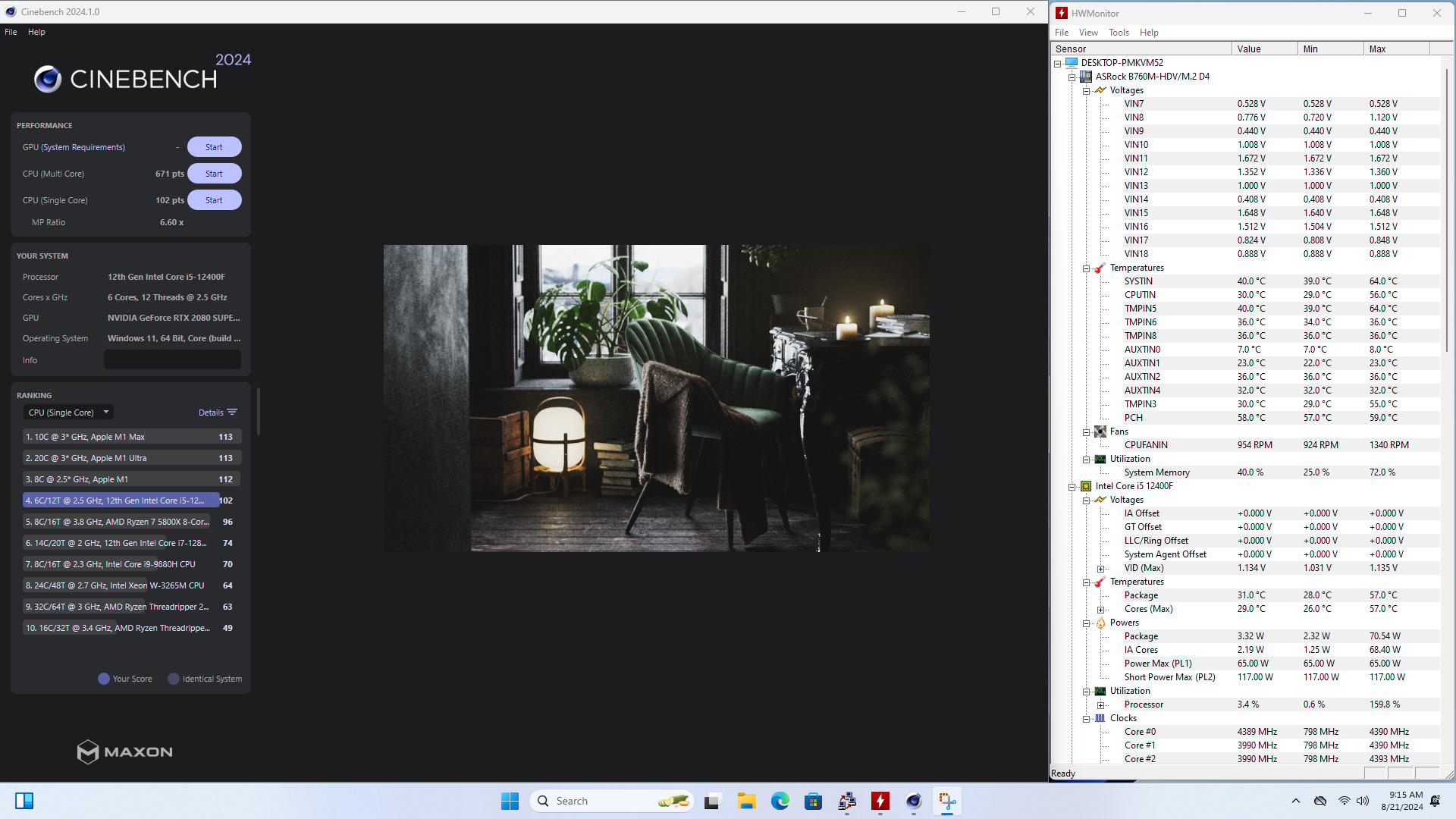Collapse the motherboard Utilization group
This screenshot has height=819, width=1456.
tap(1087, 460)
